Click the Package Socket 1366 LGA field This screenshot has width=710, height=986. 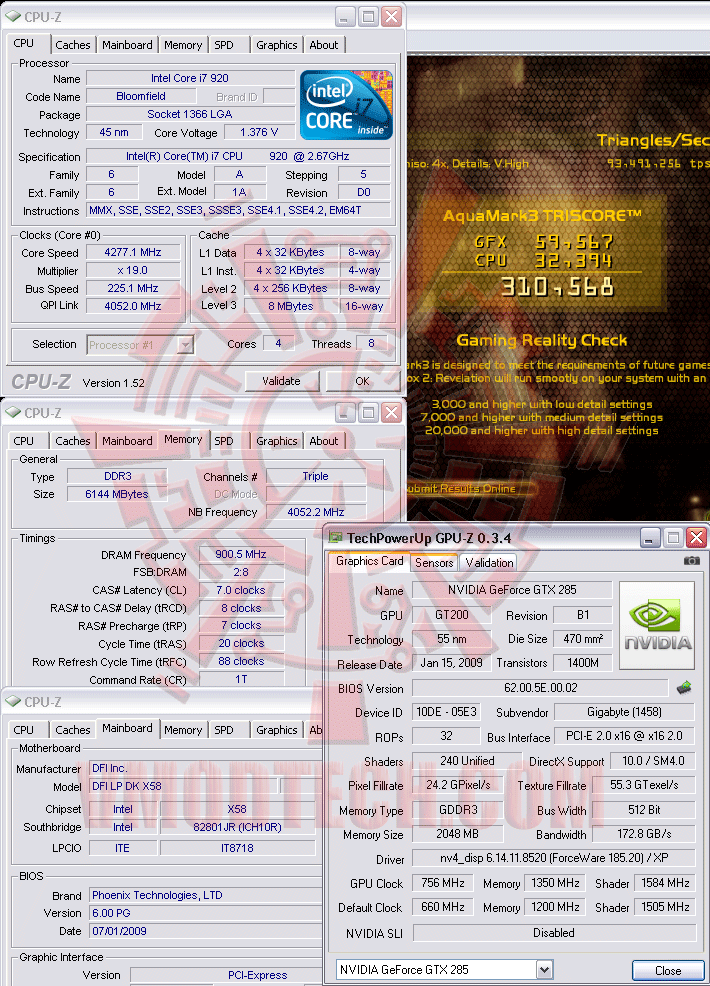(190, 114)
